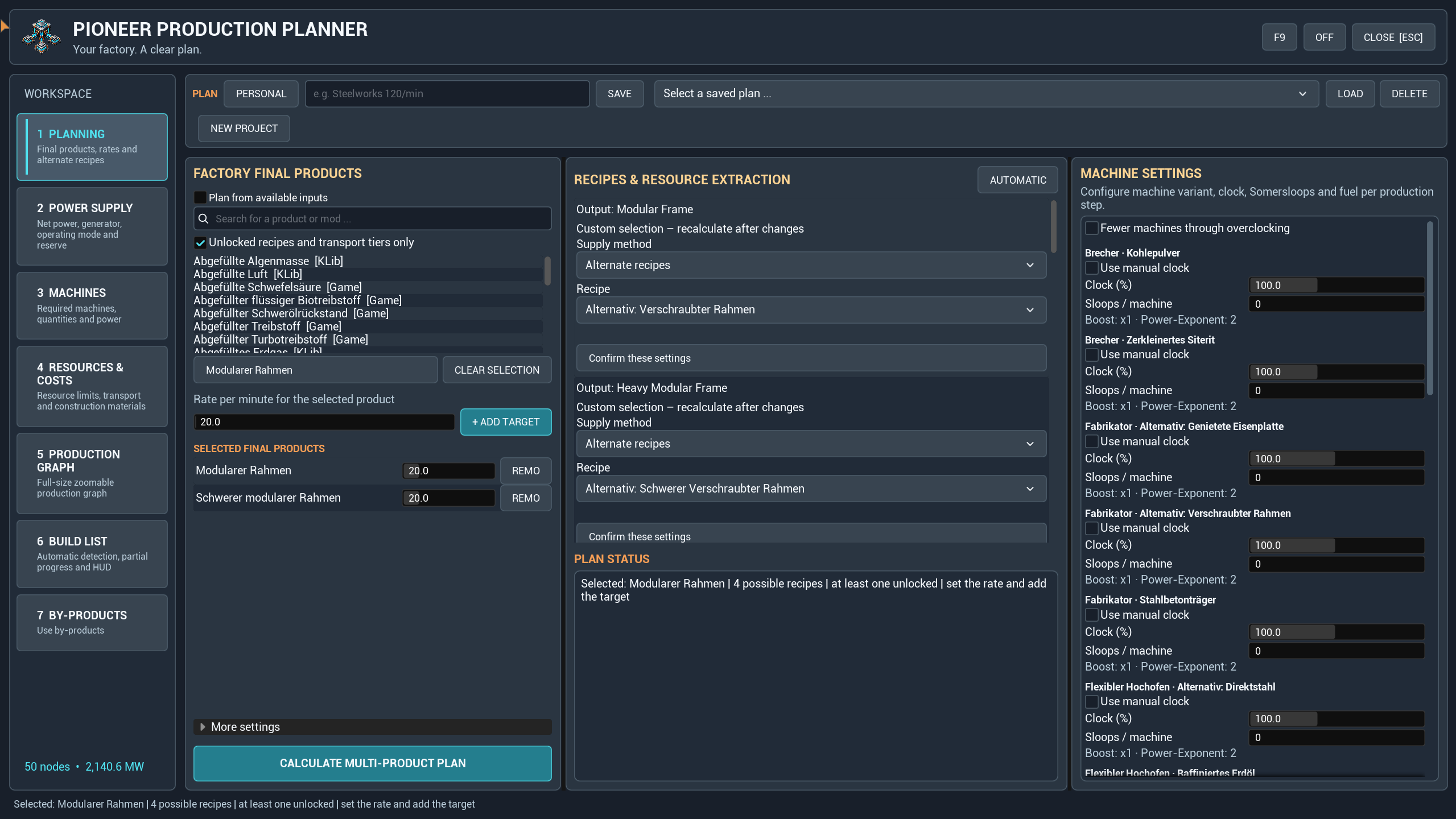This screenshot has height=819, width=1456.
Task: Adjust rate slider for Modularer Rahmen target
Action: pyautogui.click(x=448, y=471)
